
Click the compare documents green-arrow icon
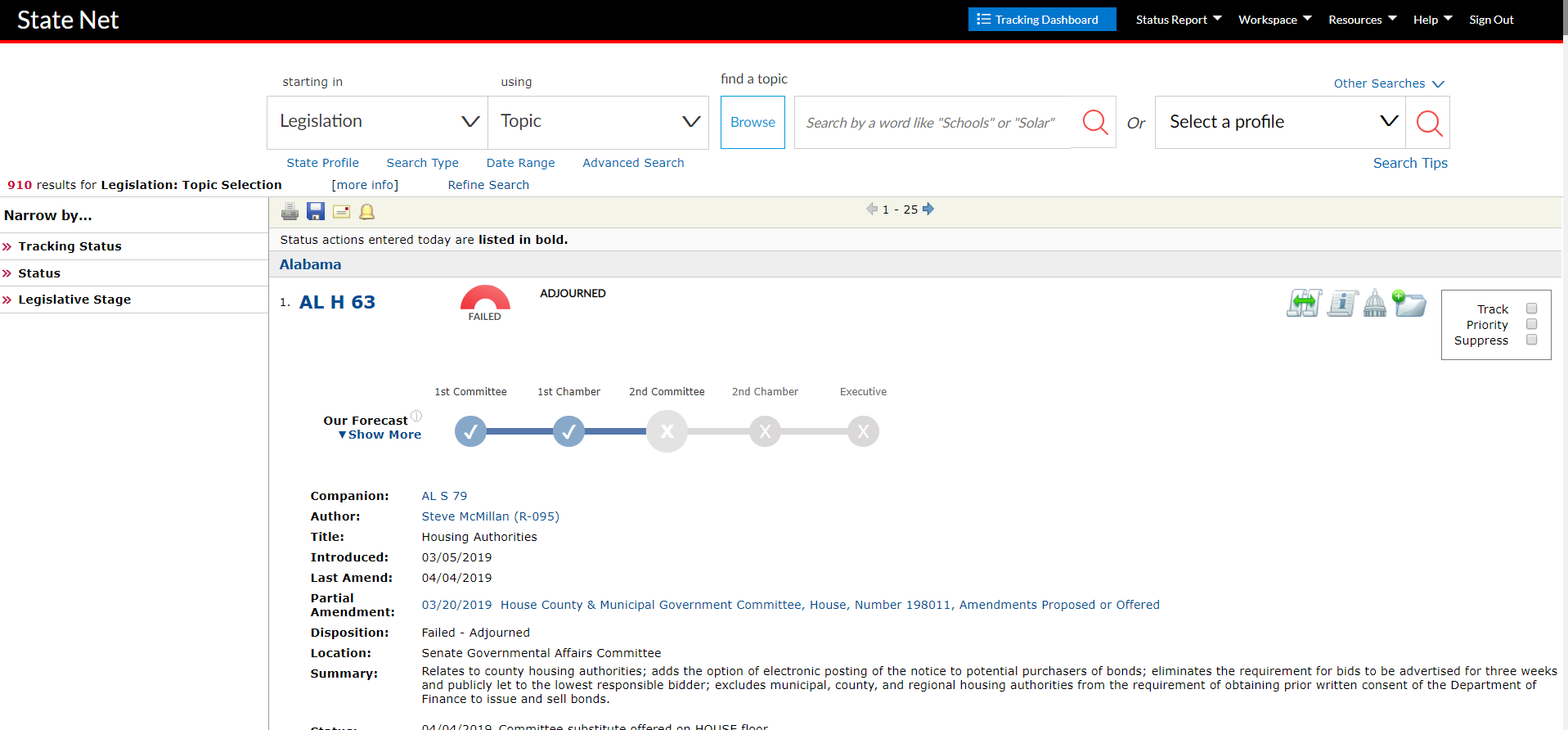pos(1304,304)
